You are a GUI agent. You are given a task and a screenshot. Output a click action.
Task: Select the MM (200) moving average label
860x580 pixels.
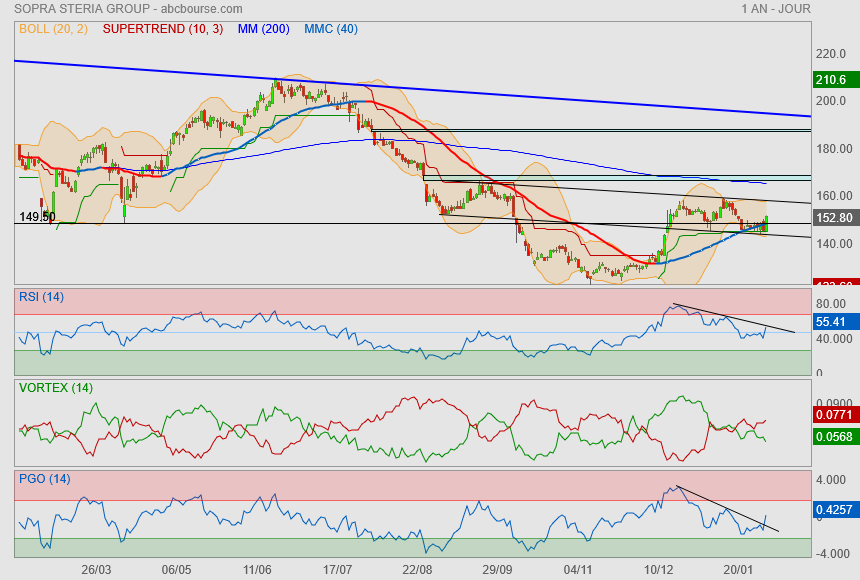pos(263,29)
